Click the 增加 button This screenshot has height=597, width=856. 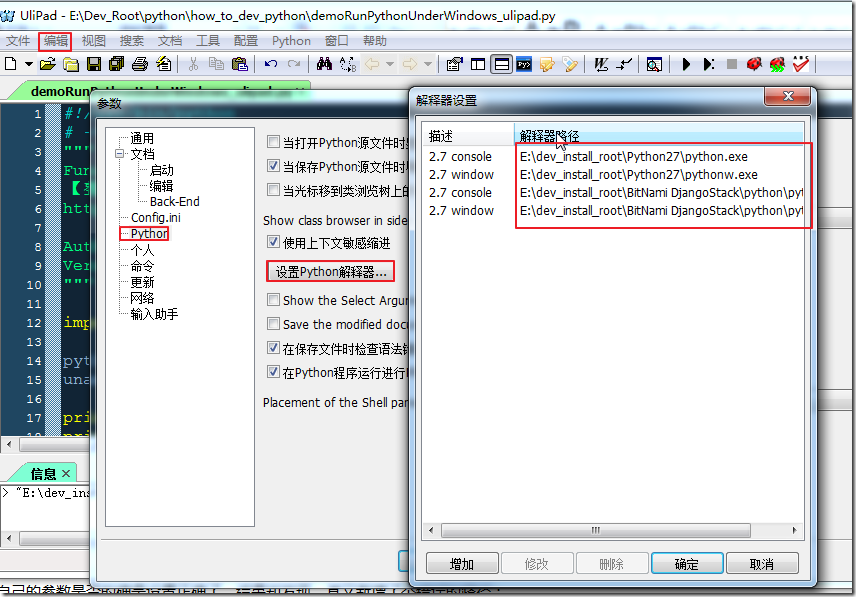coord(462,563)
